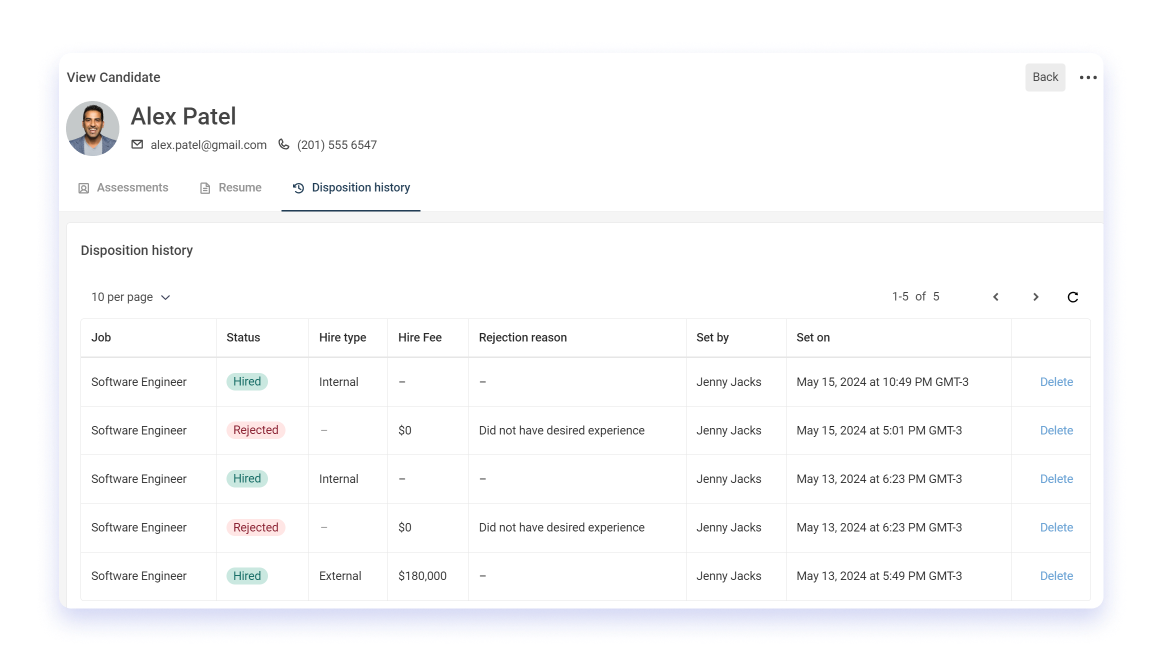Switch to the Resume tab
Image resolution: width=1163 pixels, height=662 pixels.
(231, 188)
